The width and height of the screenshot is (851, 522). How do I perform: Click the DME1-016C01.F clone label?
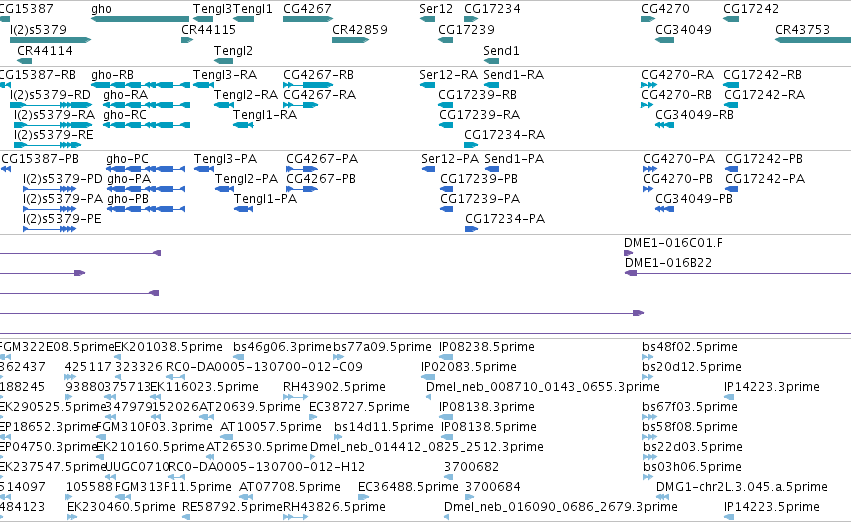(674, 243)
